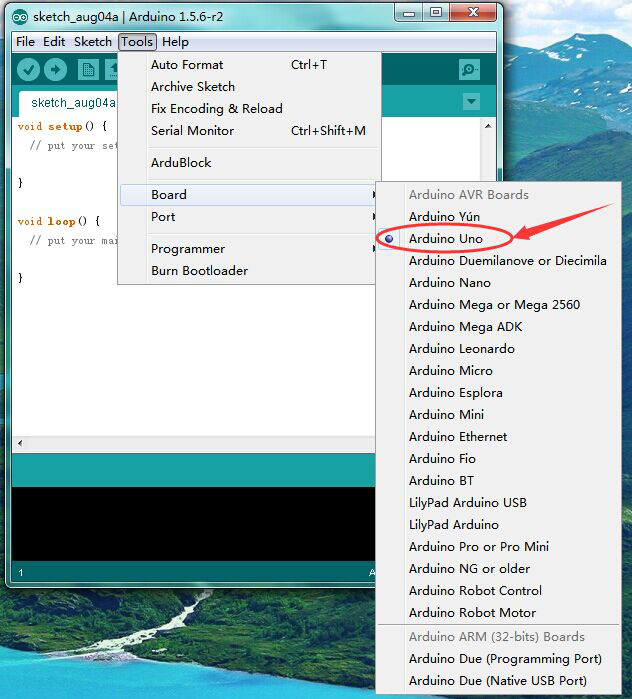Launch ArduBlock from Tools menu

point(181,163)
